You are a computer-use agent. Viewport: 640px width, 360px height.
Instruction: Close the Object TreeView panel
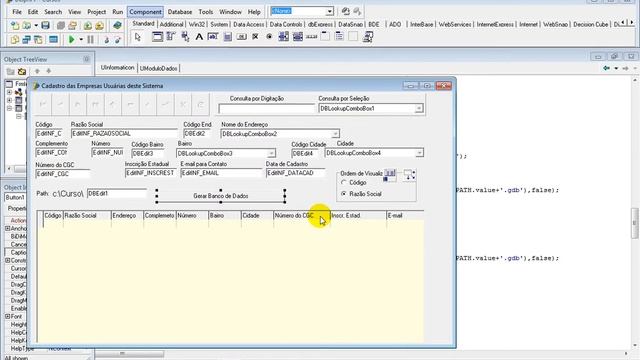(87, 59)
